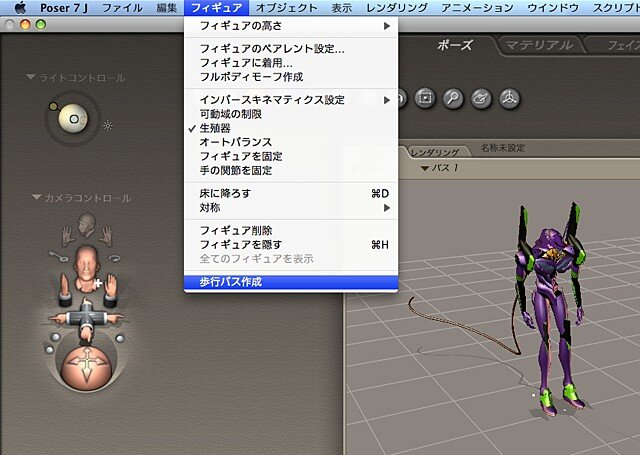
Task: Toggle the key-shaped animating camera icon
Action: point(56,256)
